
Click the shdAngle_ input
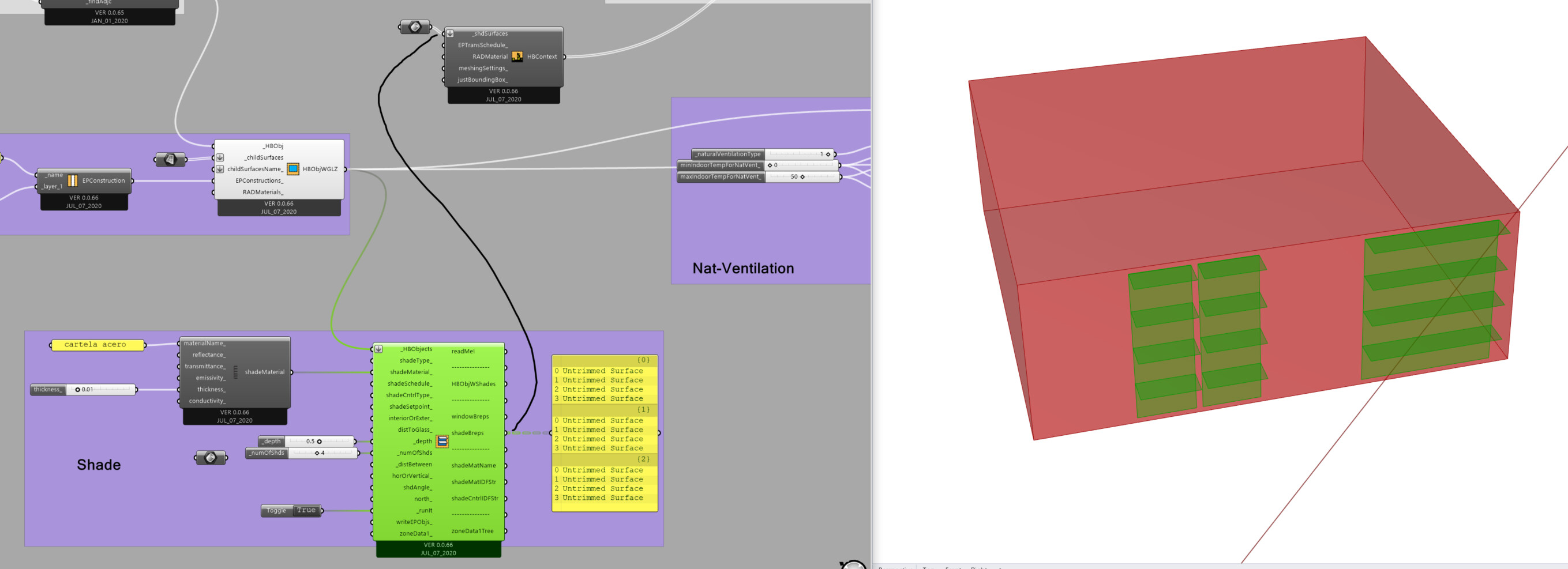click(418, 488)
